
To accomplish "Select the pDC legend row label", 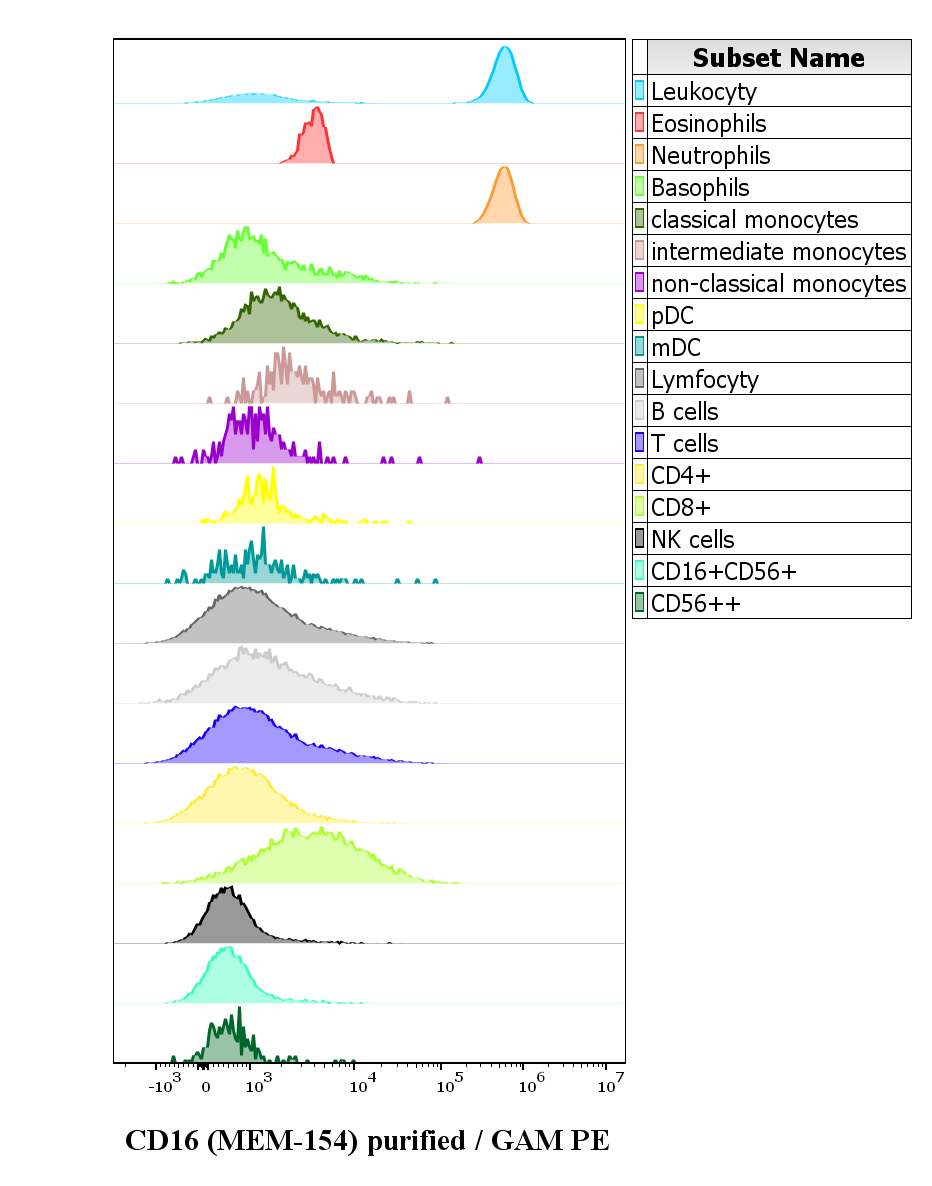I will [x=672, y=315].
